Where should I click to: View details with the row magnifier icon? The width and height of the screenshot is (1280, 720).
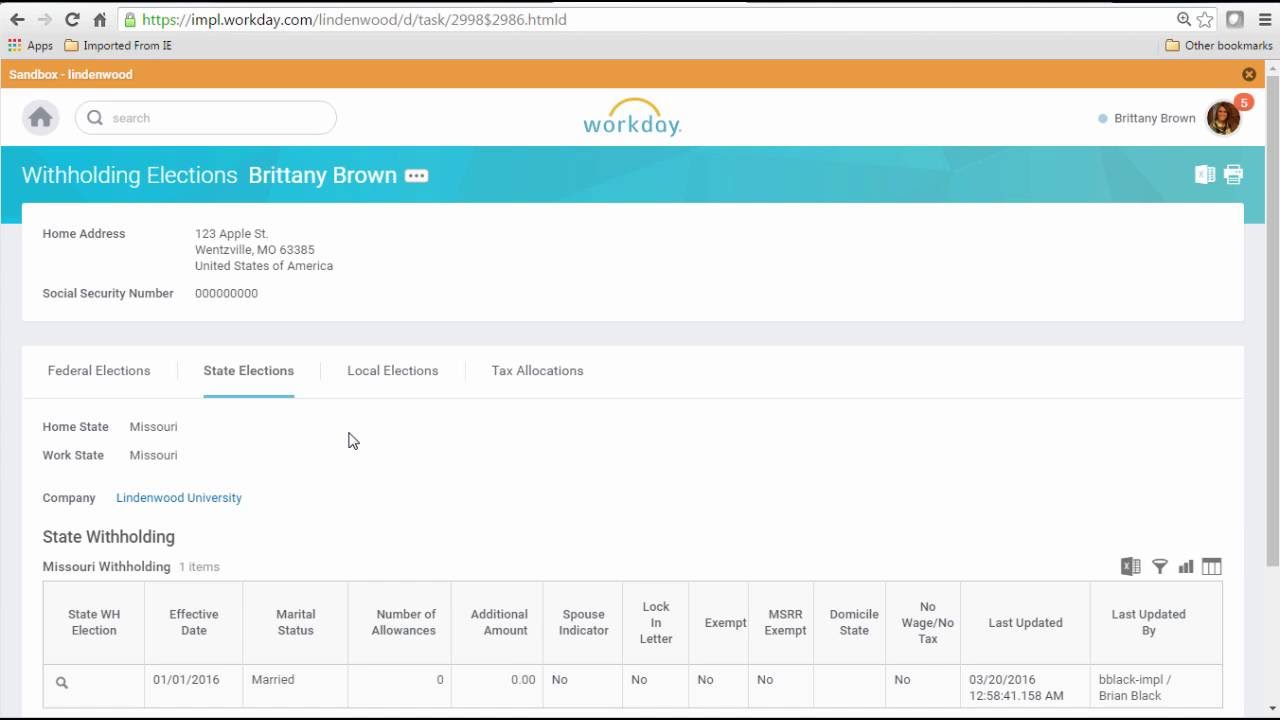click(x=62, y=683)
